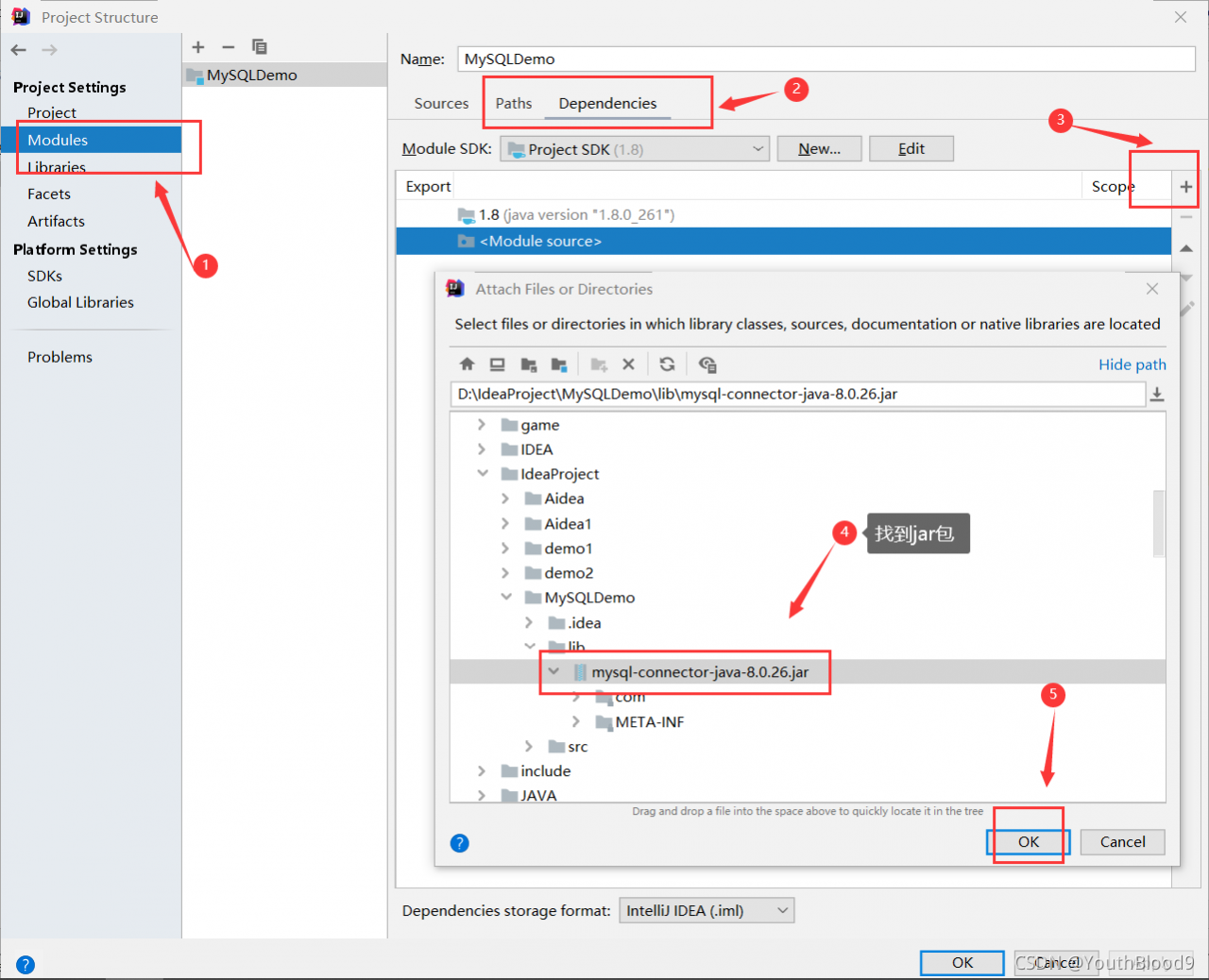The image size is (1209, 980).
Task: Switch to the Dependencies tab
Action: point(607,104)
